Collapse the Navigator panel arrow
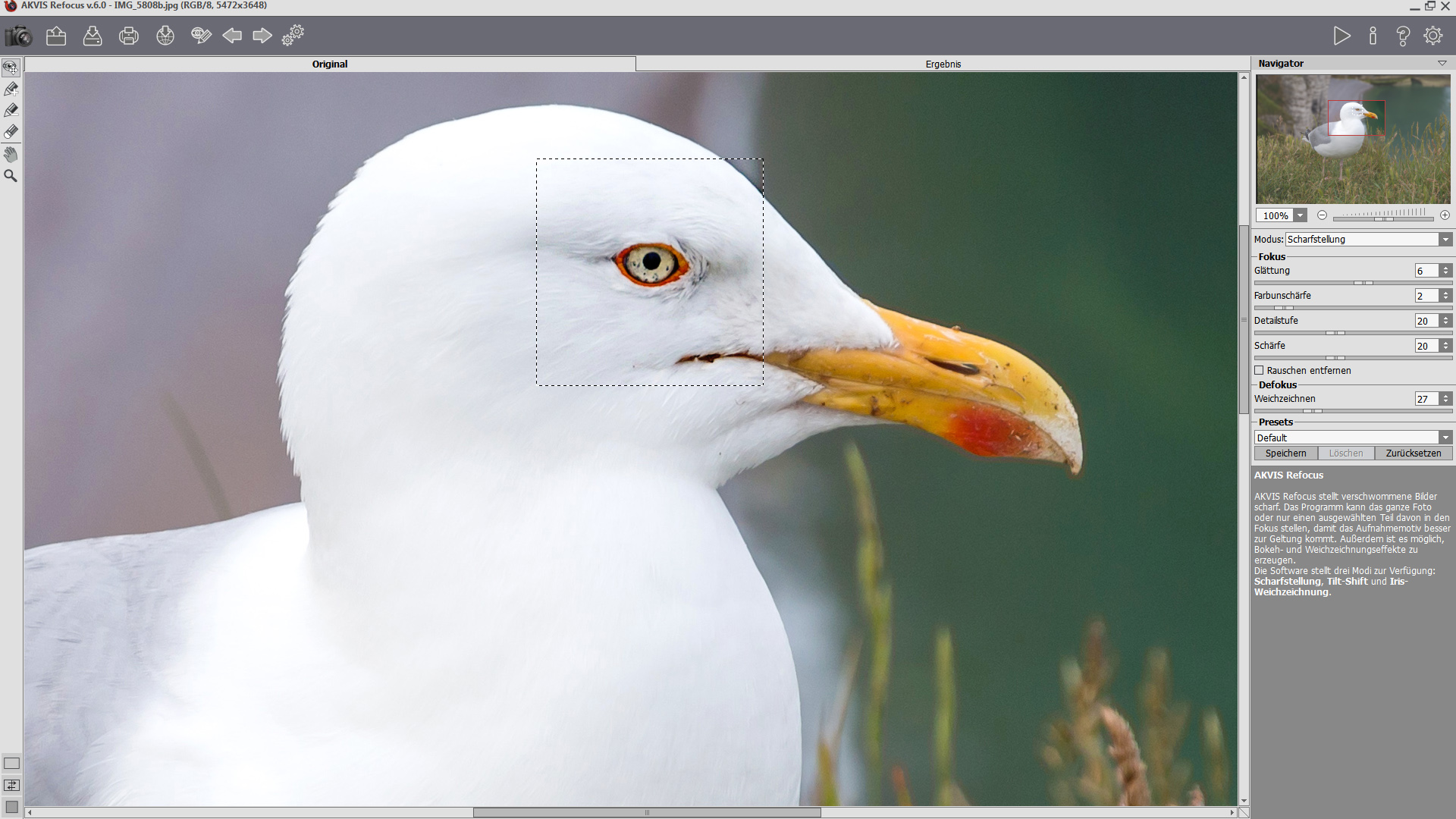This screenshot has height=819, width=1456. click(1442, 64)
